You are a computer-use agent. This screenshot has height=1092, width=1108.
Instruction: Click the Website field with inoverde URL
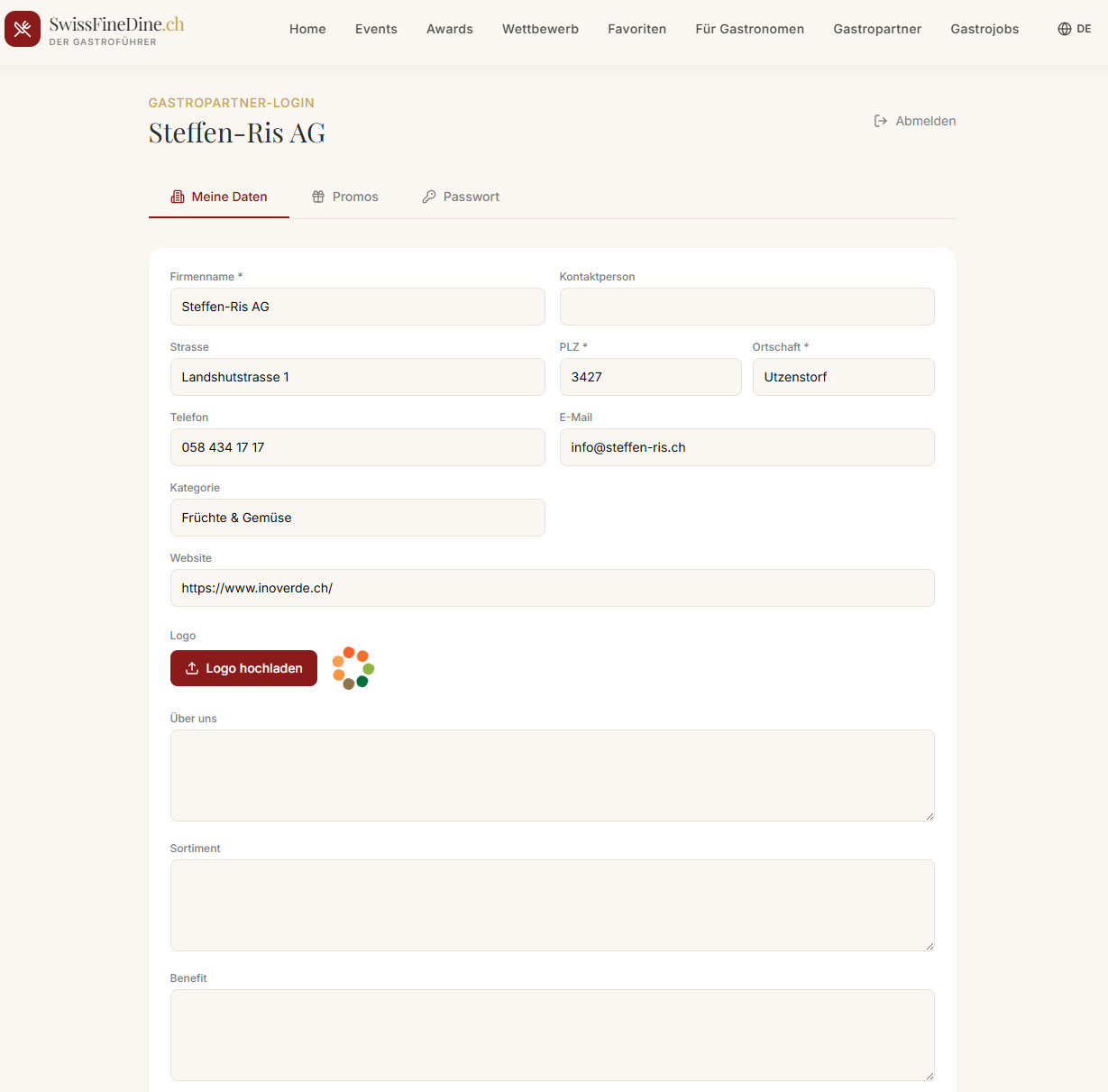tap(553, 588)
